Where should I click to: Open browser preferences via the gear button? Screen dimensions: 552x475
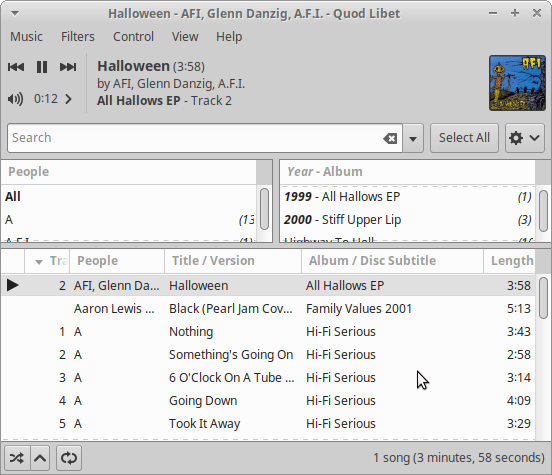click(525, 138)
